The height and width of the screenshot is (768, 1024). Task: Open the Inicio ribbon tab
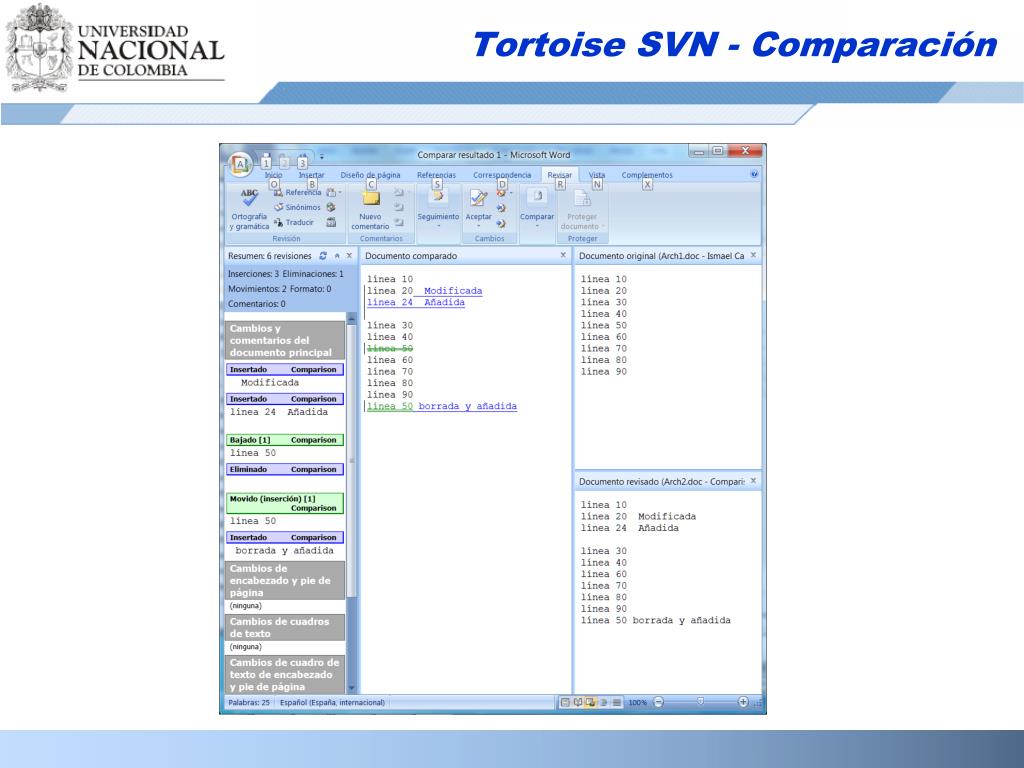[x=274, y=175]
